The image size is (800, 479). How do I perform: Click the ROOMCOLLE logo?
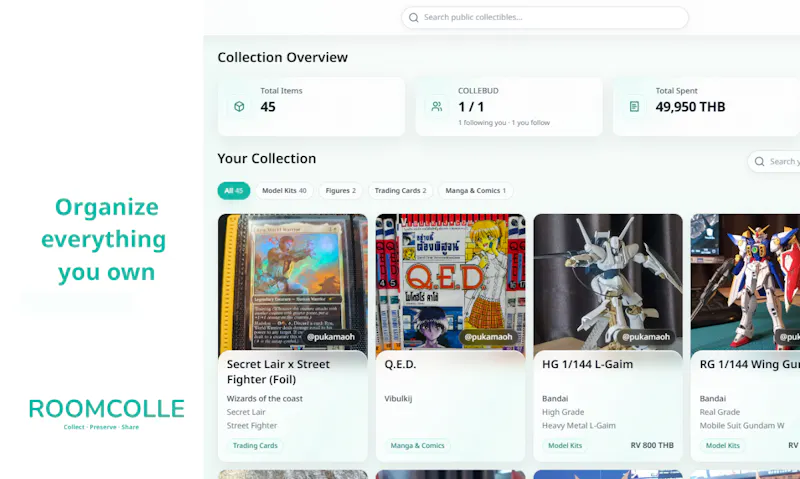tap(106, 414)
